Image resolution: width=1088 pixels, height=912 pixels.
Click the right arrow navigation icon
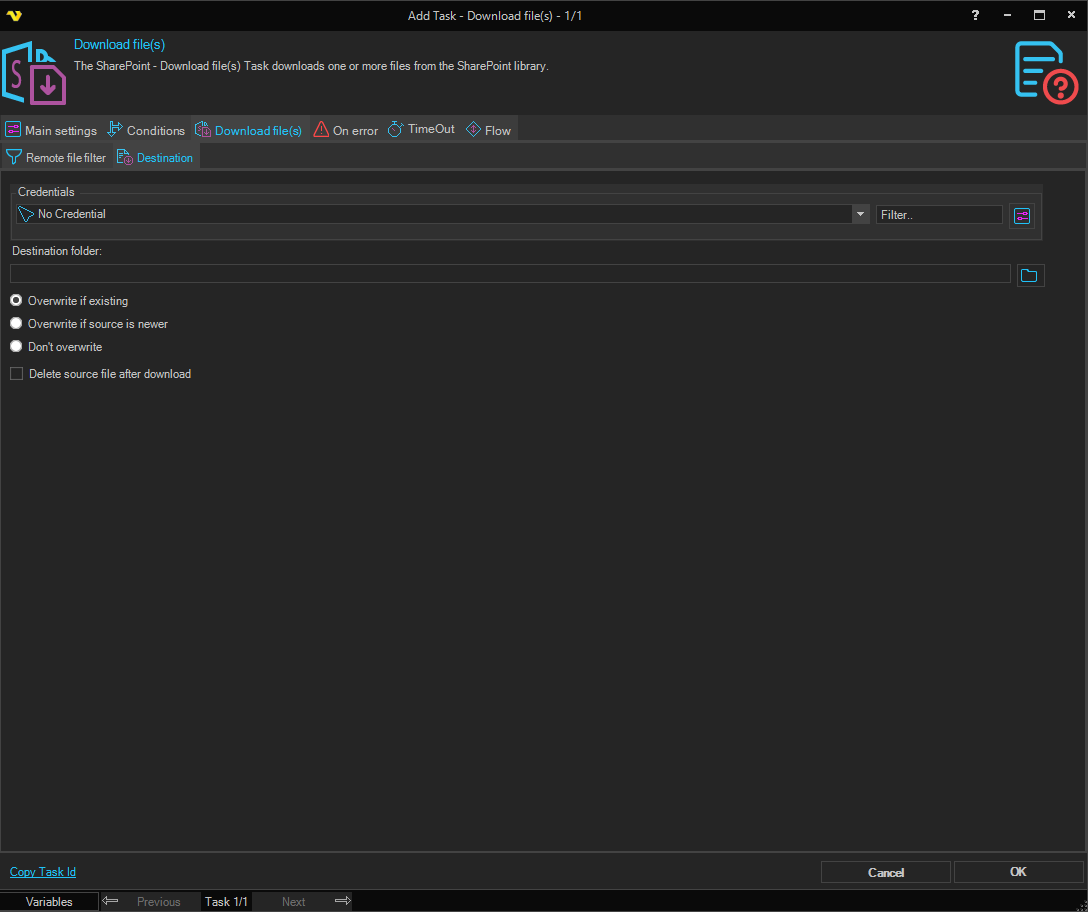click(x=342, y=901)
